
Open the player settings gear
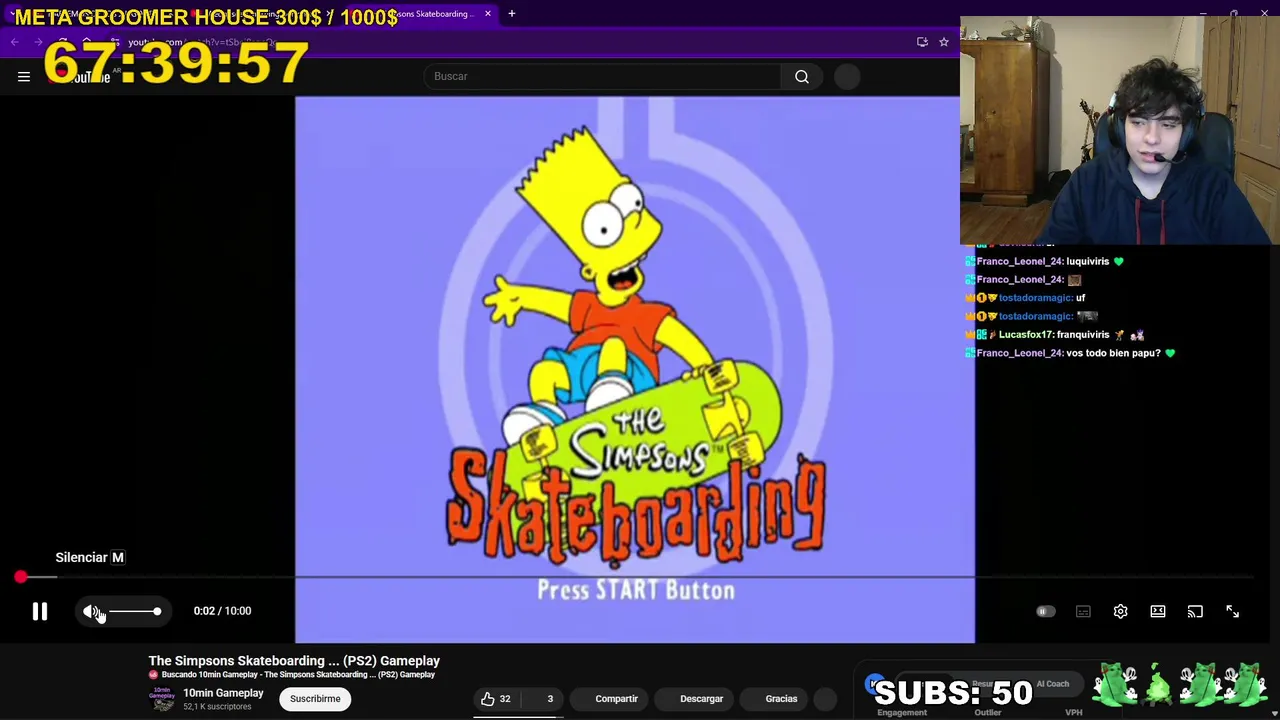tap(1120, 611)
